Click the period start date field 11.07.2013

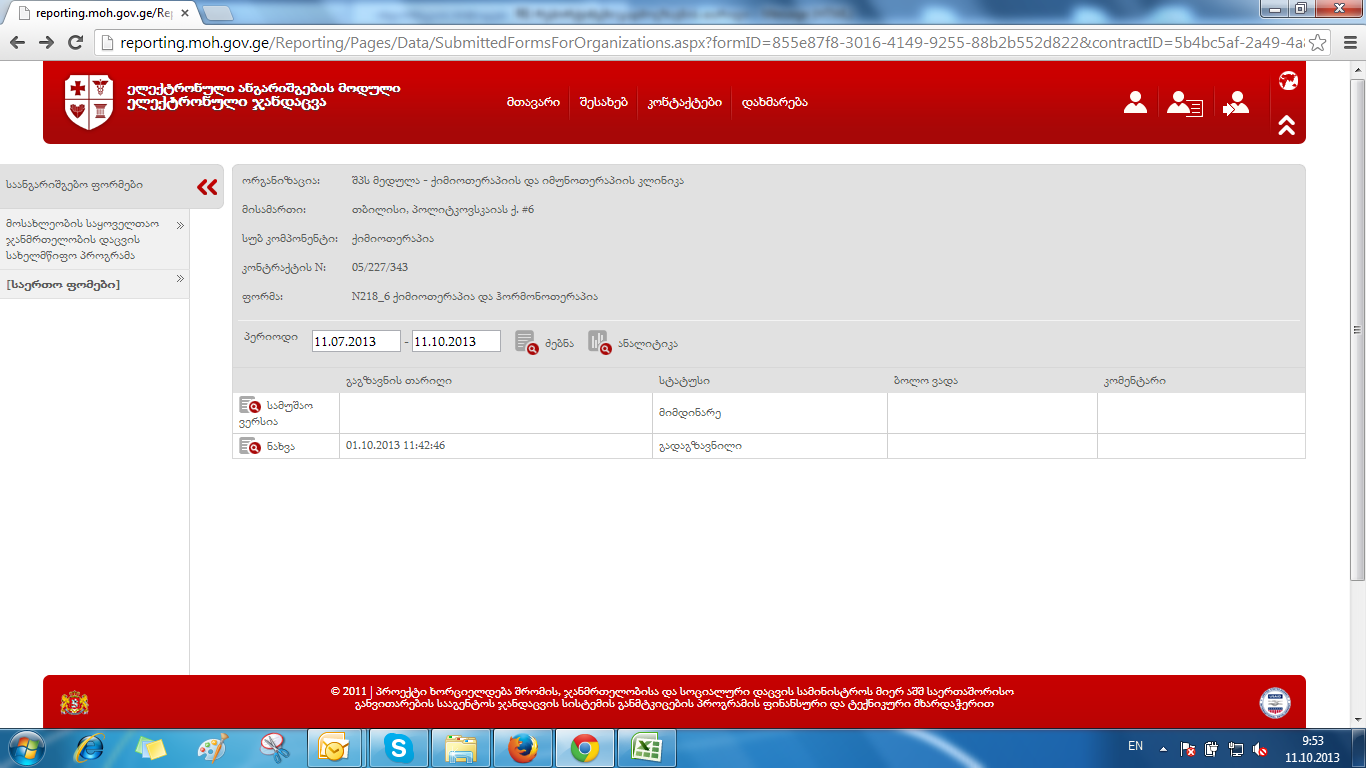pyautogui.click(x=355, y=342)
